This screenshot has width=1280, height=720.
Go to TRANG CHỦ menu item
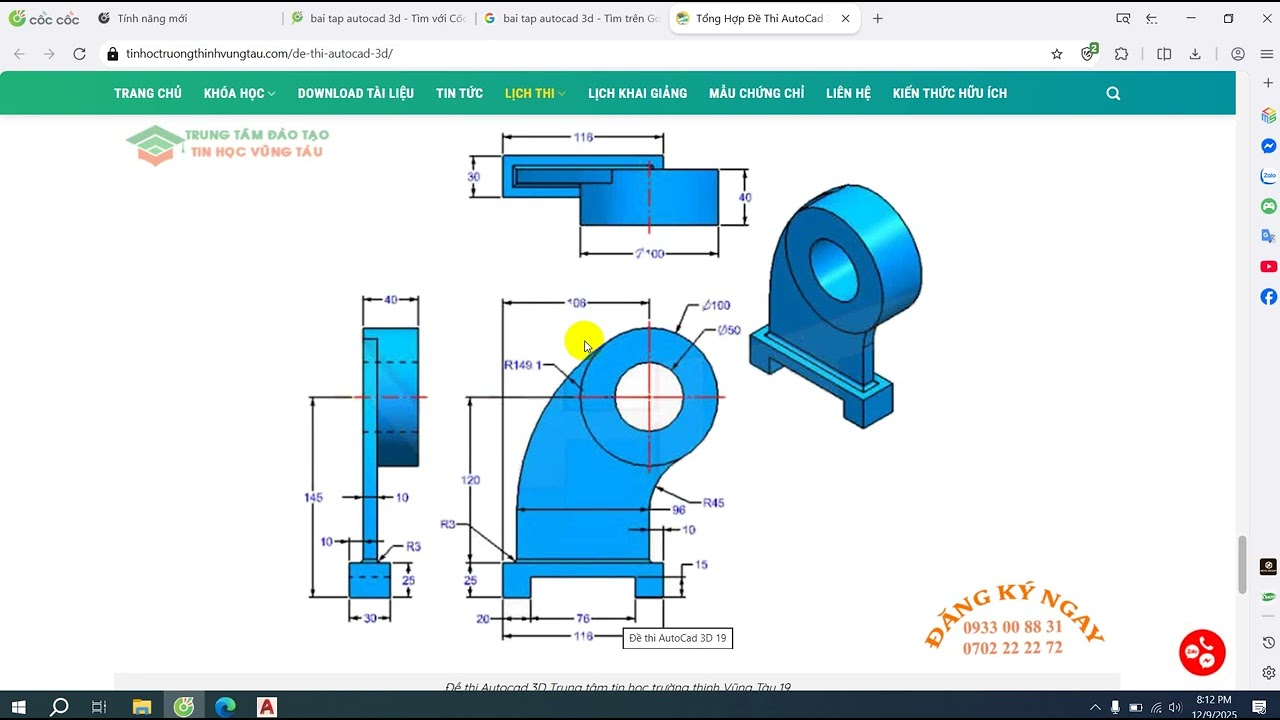148,93
